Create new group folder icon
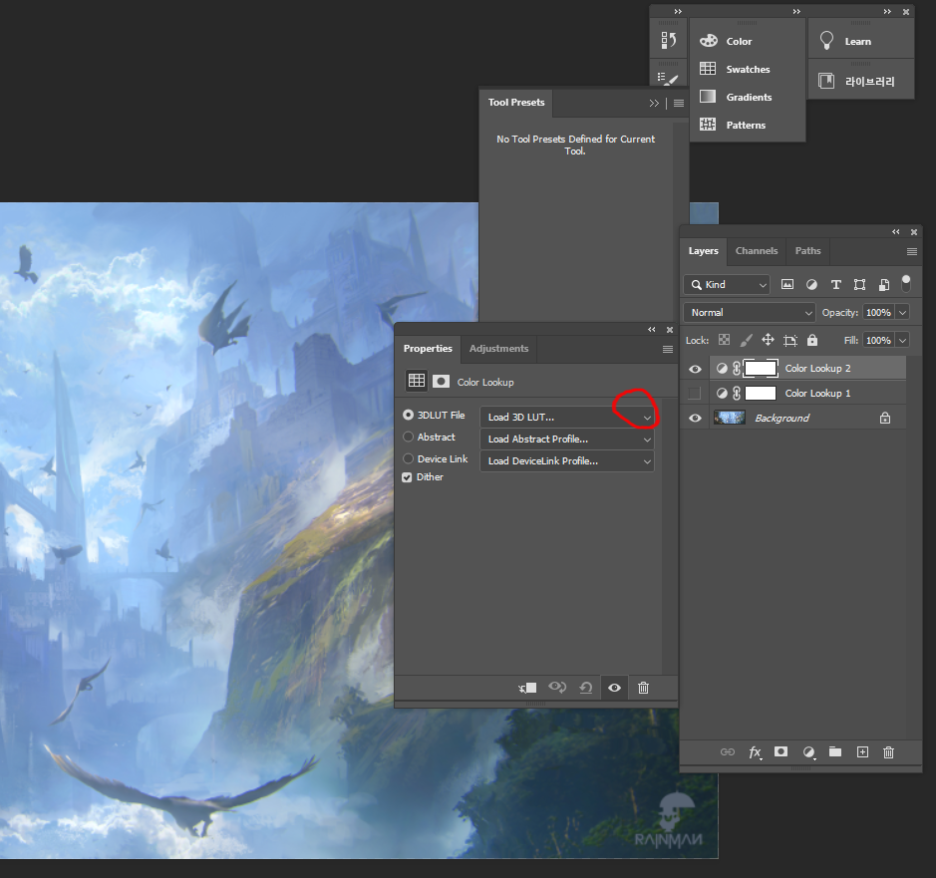Viewport: 936px width, 878px height. click(x=835, y=751)
